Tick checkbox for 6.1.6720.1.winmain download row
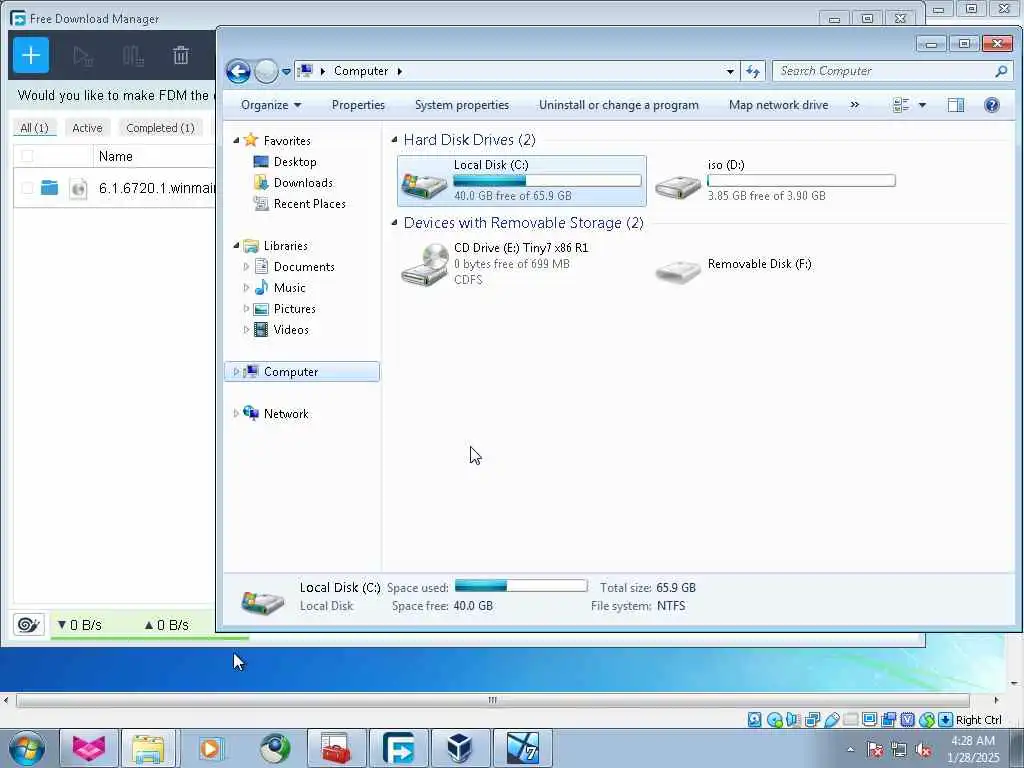The image size is (1024, 768). 27,188
